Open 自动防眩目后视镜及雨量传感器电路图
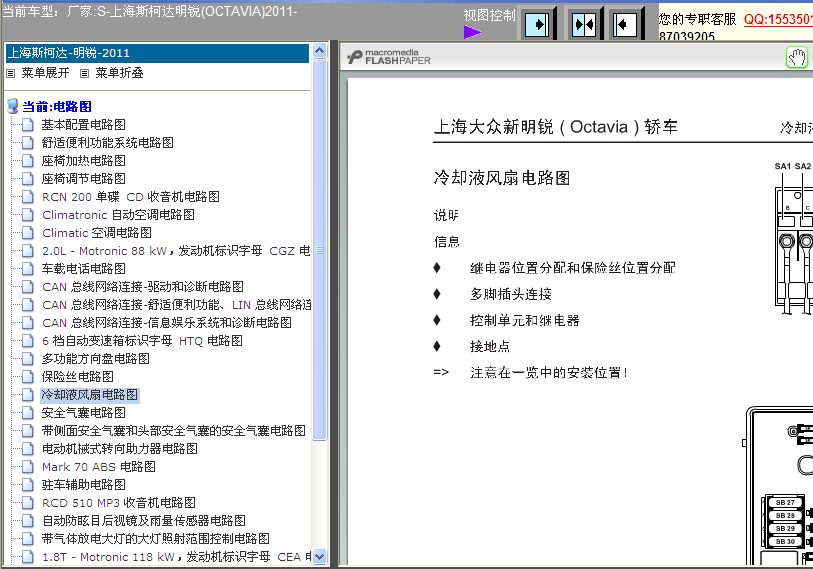Image resolution: width=813 pixels, height=569 pixels. [144, 520]
